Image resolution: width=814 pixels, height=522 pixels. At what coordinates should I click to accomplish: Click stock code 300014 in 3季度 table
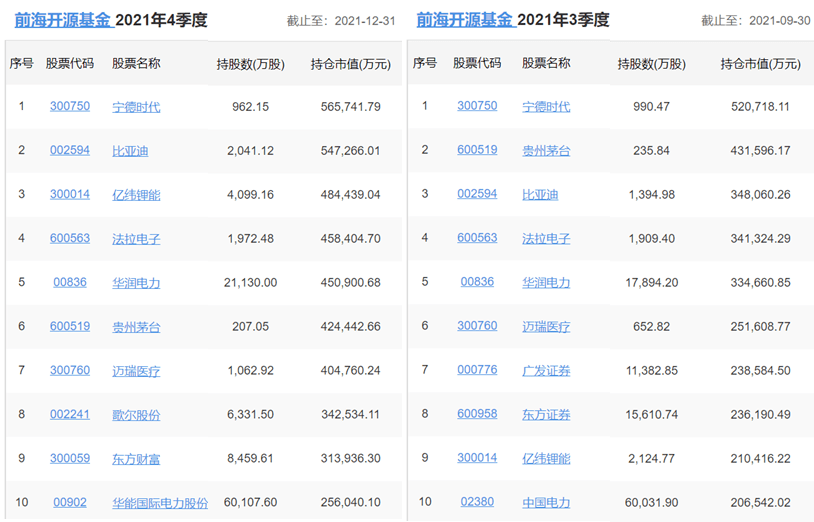tap(477, 458)
